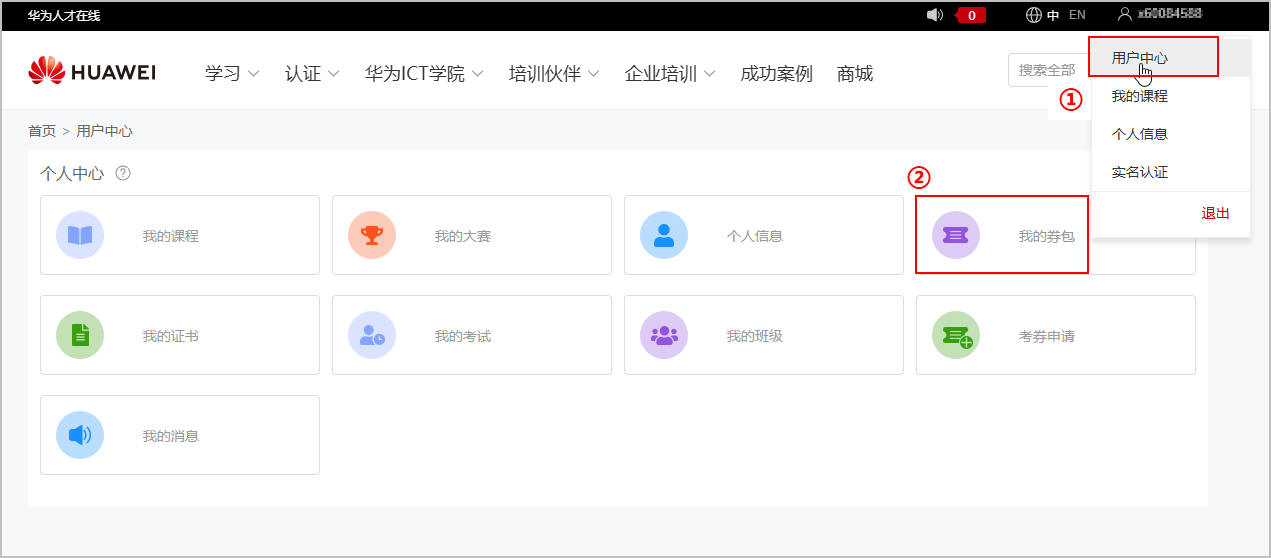
Task: Switch language to 中
Action: 1053,15
